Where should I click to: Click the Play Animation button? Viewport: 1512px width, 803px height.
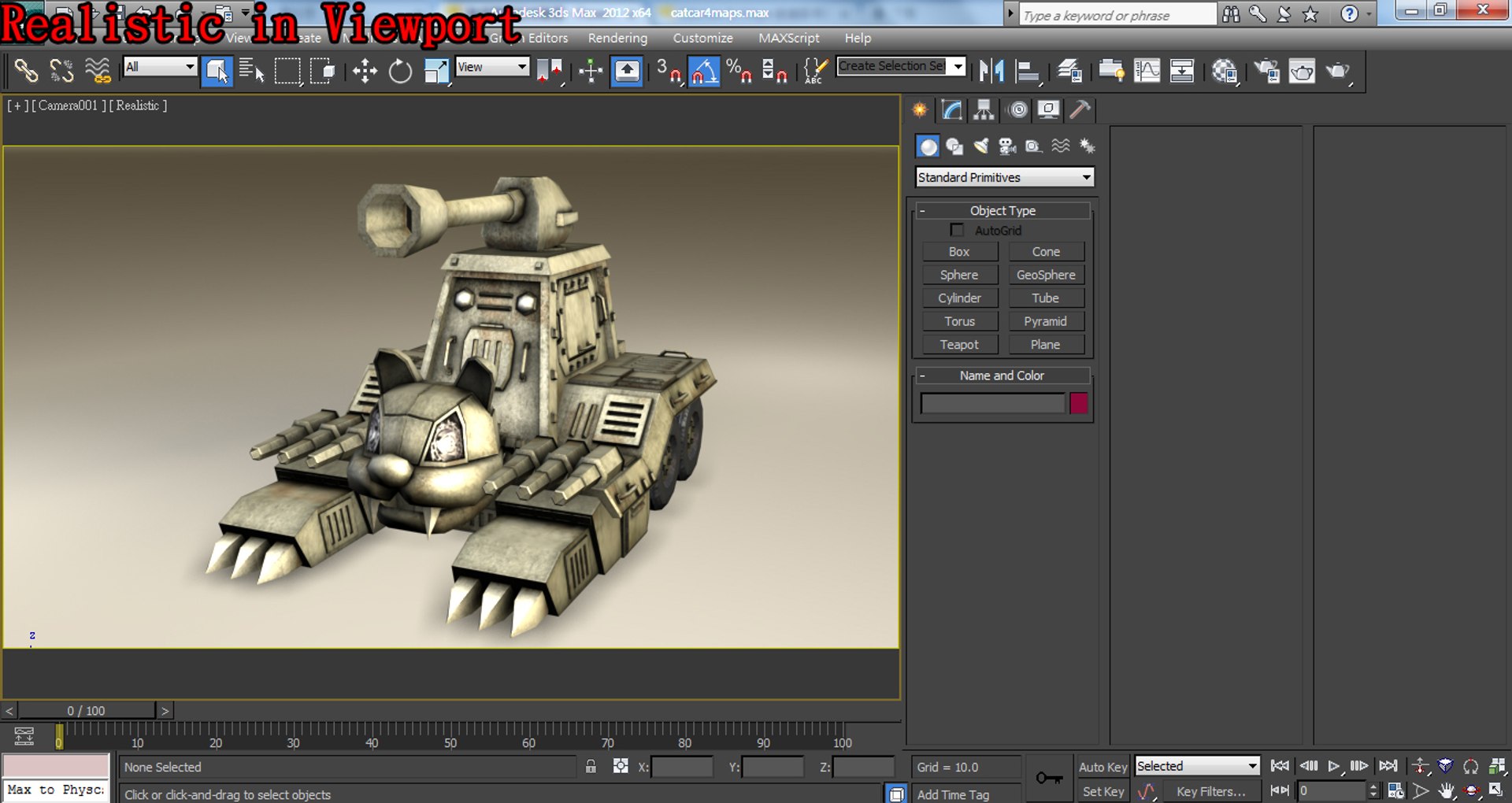click(x=1333, y=766)
